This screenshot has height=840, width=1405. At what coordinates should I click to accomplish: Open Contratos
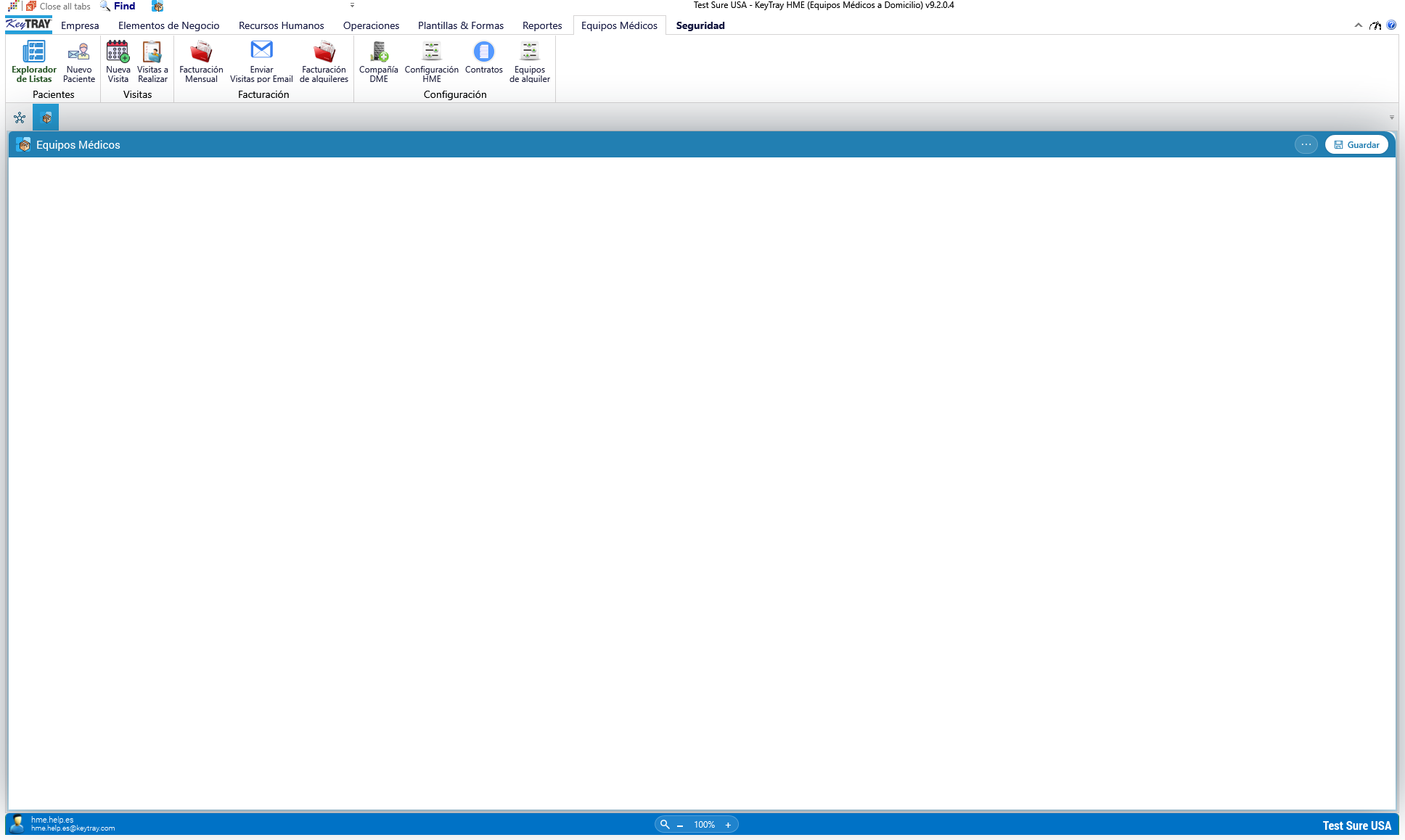(483, 57)
